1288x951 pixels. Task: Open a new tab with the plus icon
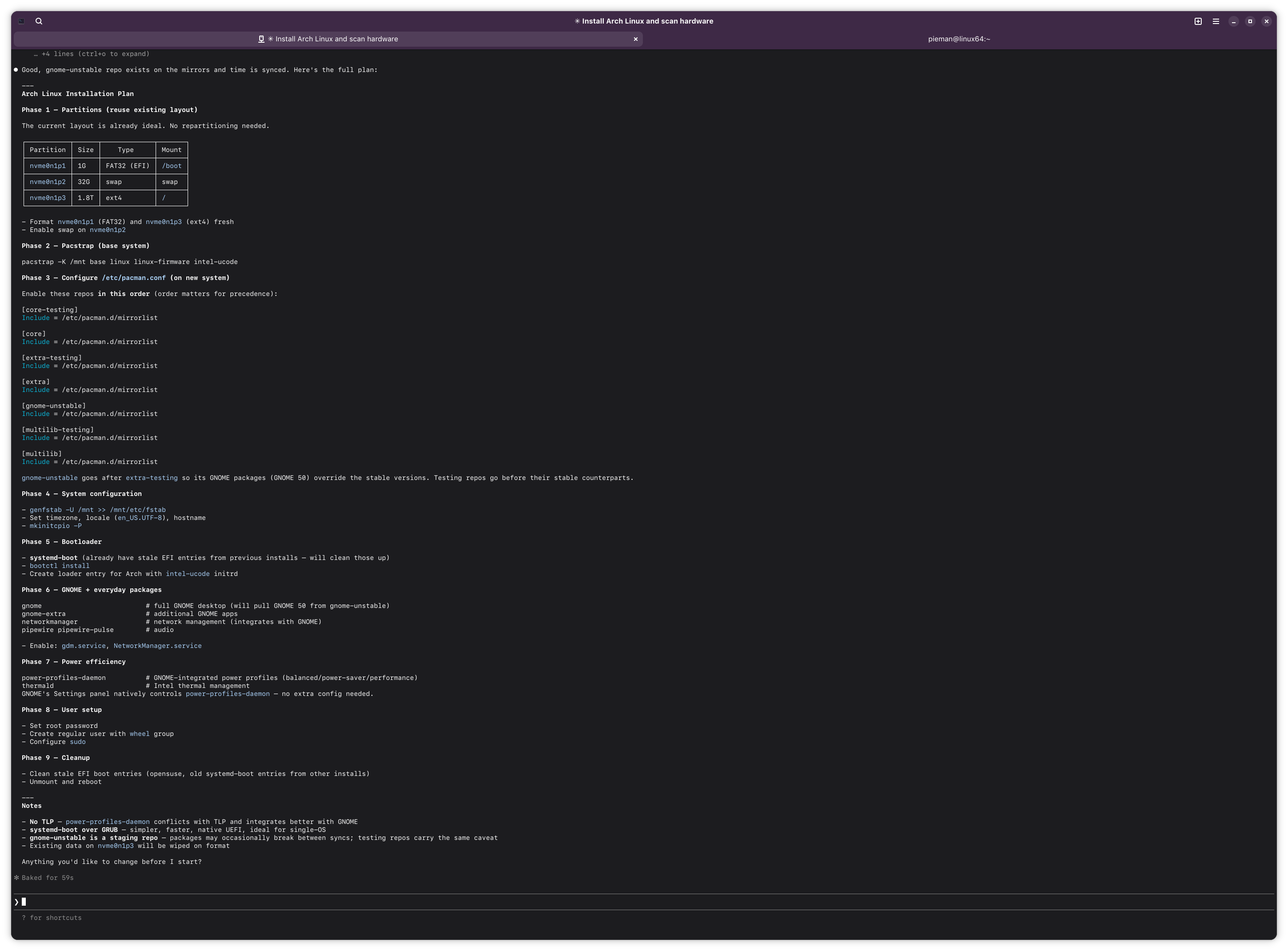pyautogui.click(x=1198, y=21)
